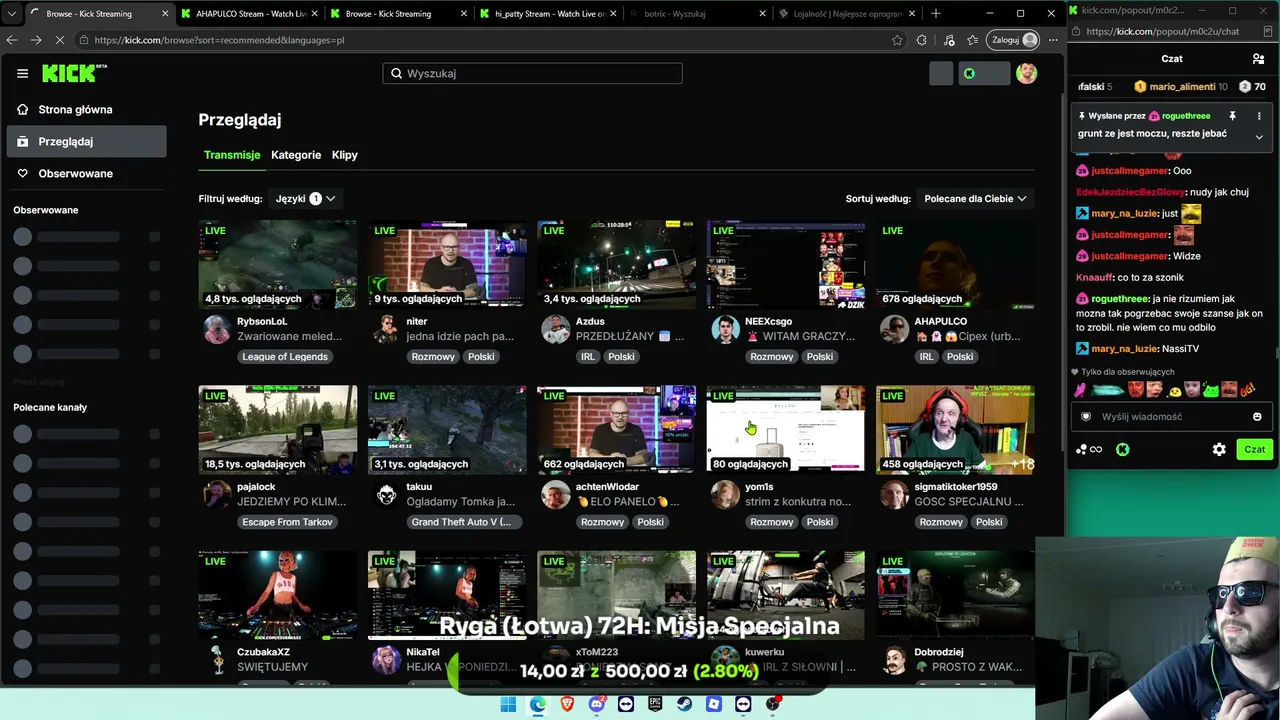
Task: Add this page to favorites with the star icon
Action: click(897, 40)
